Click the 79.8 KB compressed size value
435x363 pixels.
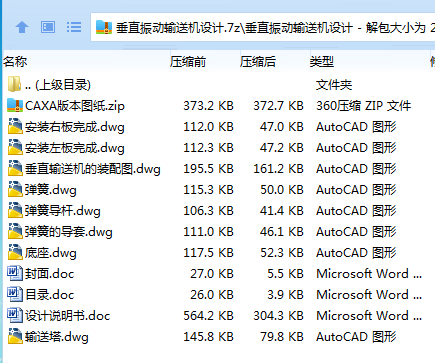tap(282, 337)
